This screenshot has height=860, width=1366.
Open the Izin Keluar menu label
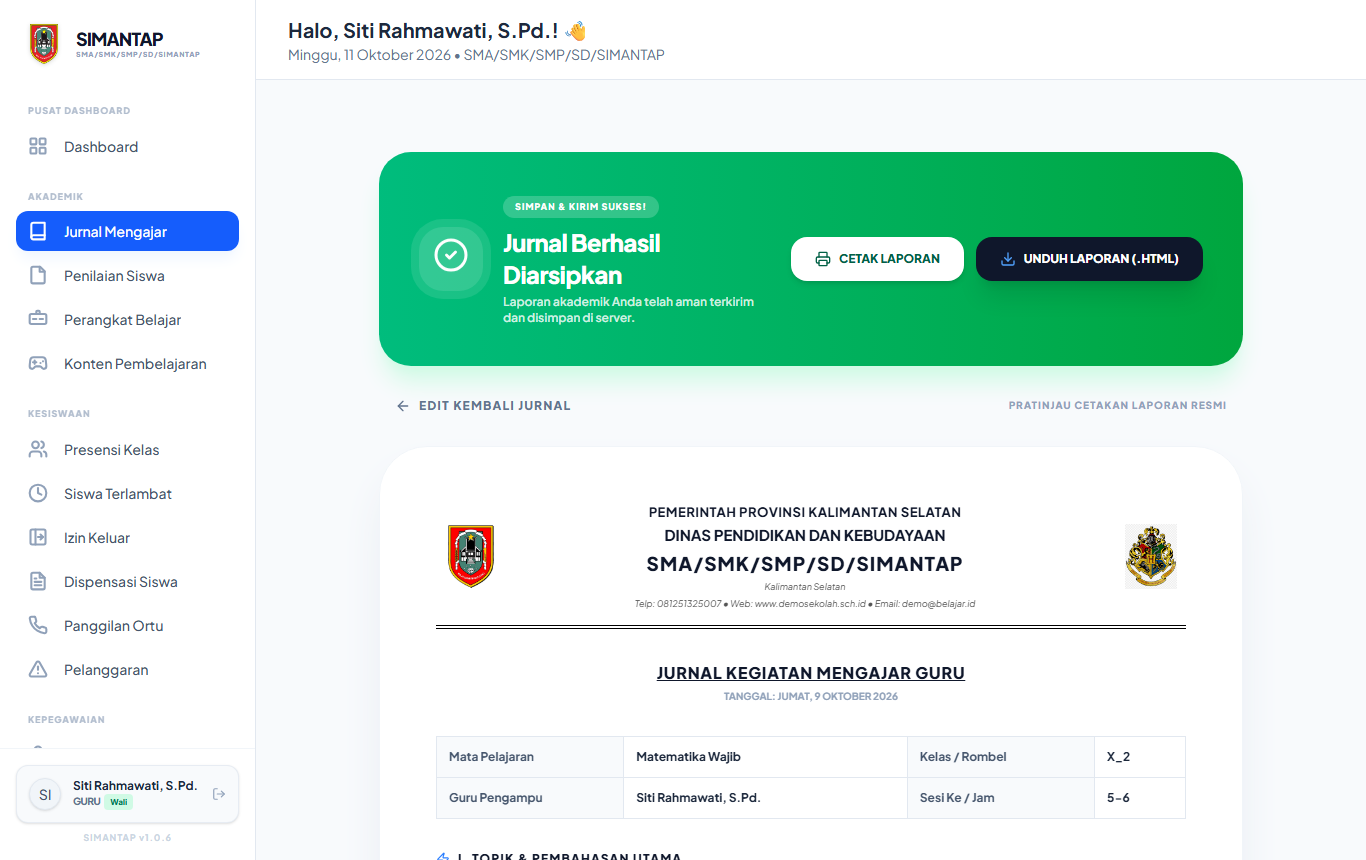coord(97,537)
